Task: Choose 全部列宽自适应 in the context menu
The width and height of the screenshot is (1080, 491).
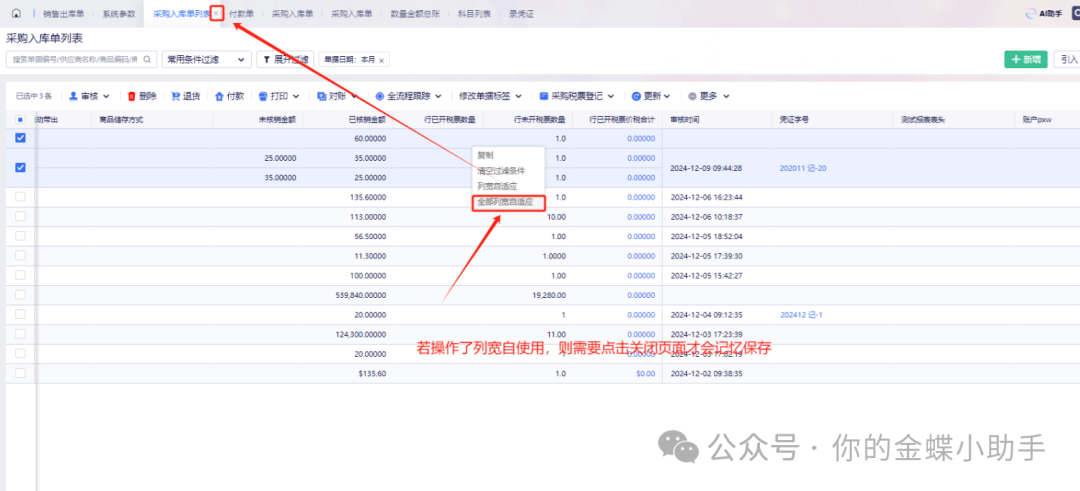Action: pos(508,202)
